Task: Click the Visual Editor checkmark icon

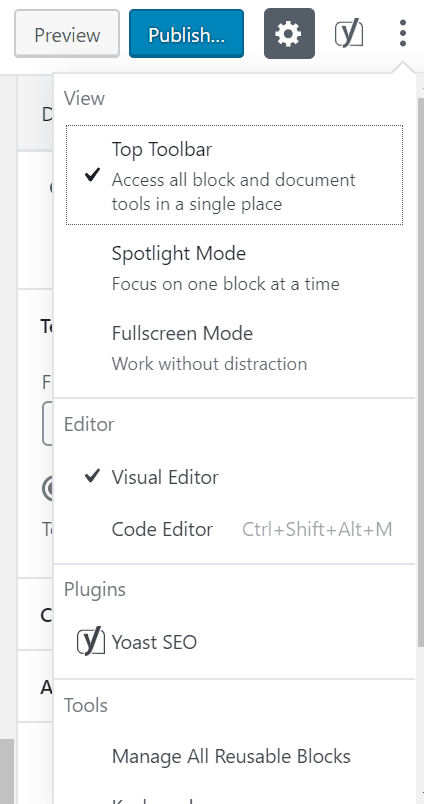Action: click(x=92, y=477)
